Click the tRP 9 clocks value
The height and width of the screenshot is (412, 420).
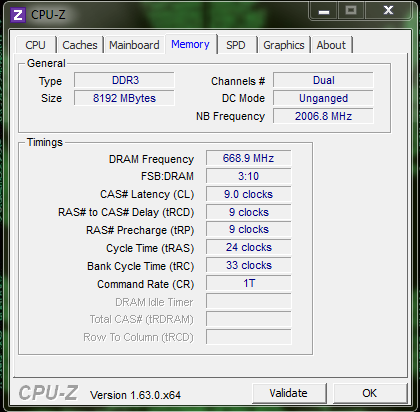249,230
